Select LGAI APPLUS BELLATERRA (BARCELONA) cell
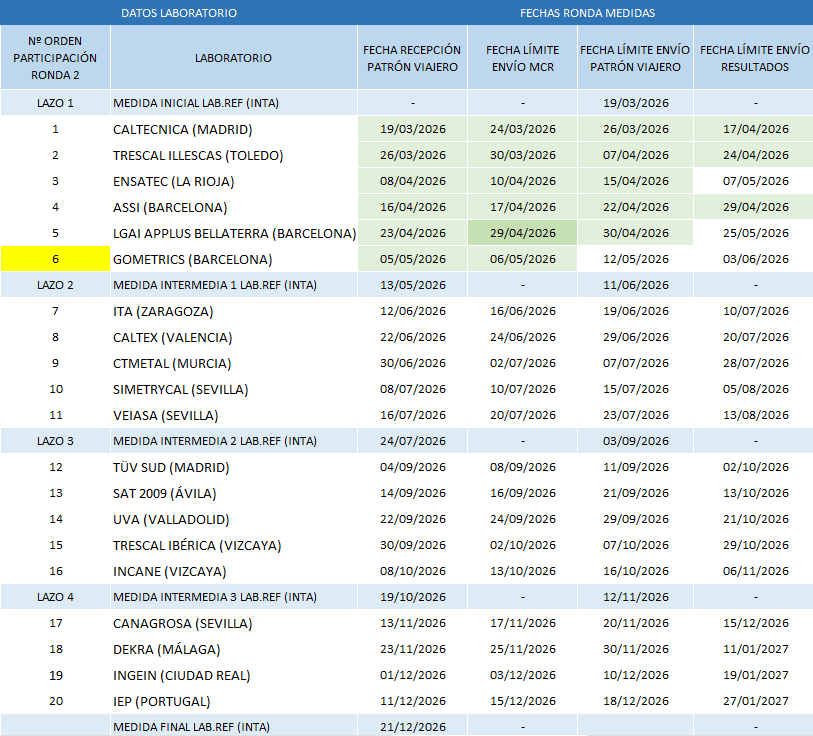This screenshot has height=736, width=813. tap(233, 233)
